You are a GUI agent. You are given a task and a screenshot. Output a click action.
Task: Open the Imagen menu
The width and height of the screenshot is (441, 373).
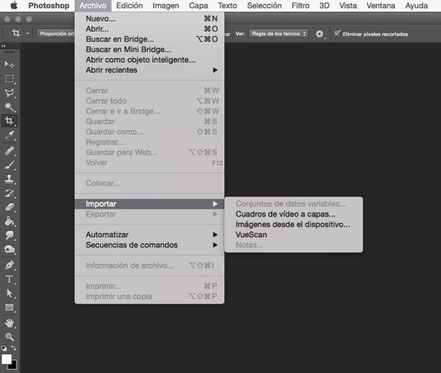[x=166, y=6]
